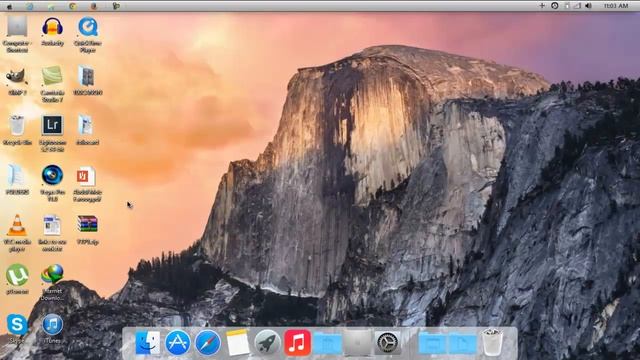Click the Apple logo in the menu bar
Screen dimensions: 640x360
pos(9,6)
